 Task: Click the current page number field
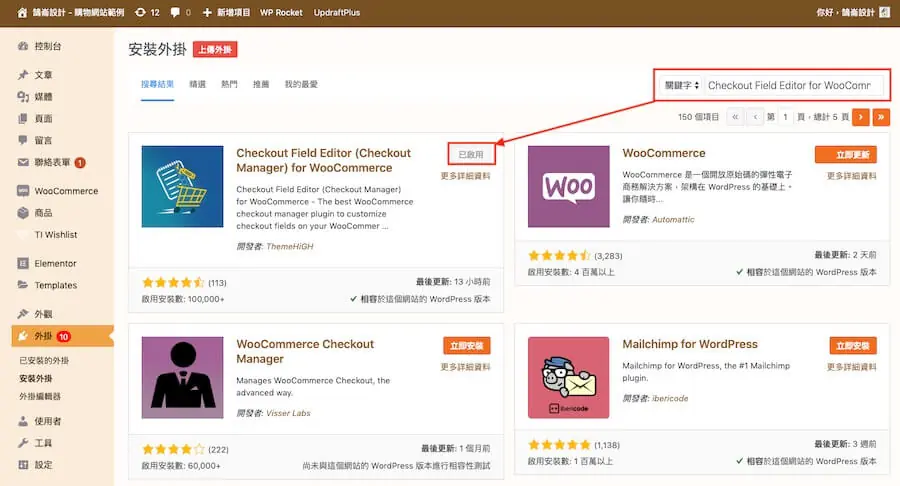point(785,117)
